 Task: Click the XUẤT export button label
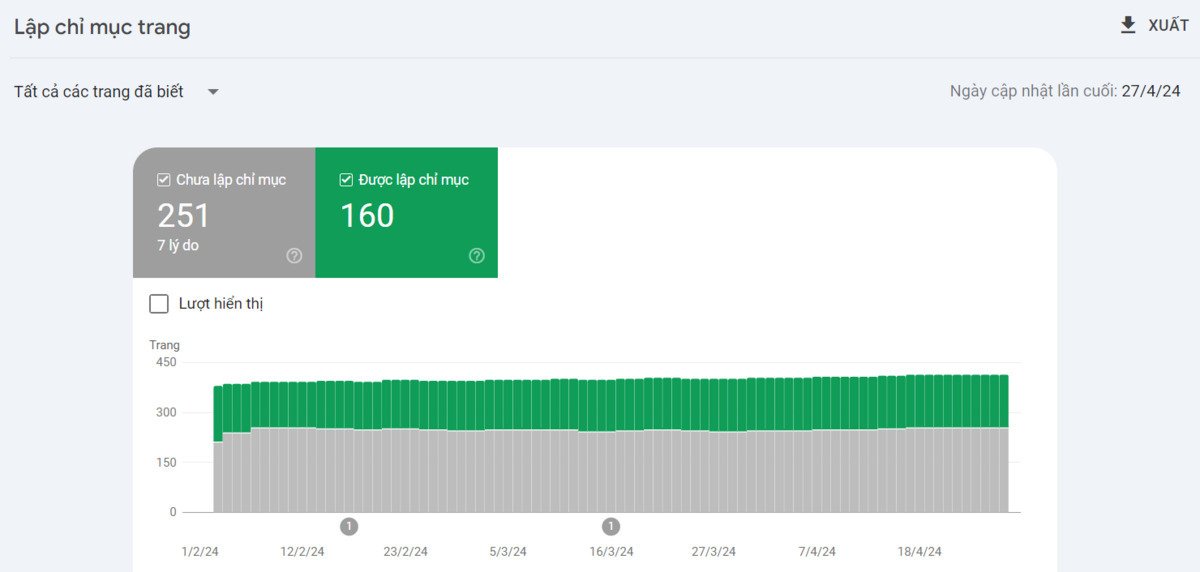[x=1168, y=26]
